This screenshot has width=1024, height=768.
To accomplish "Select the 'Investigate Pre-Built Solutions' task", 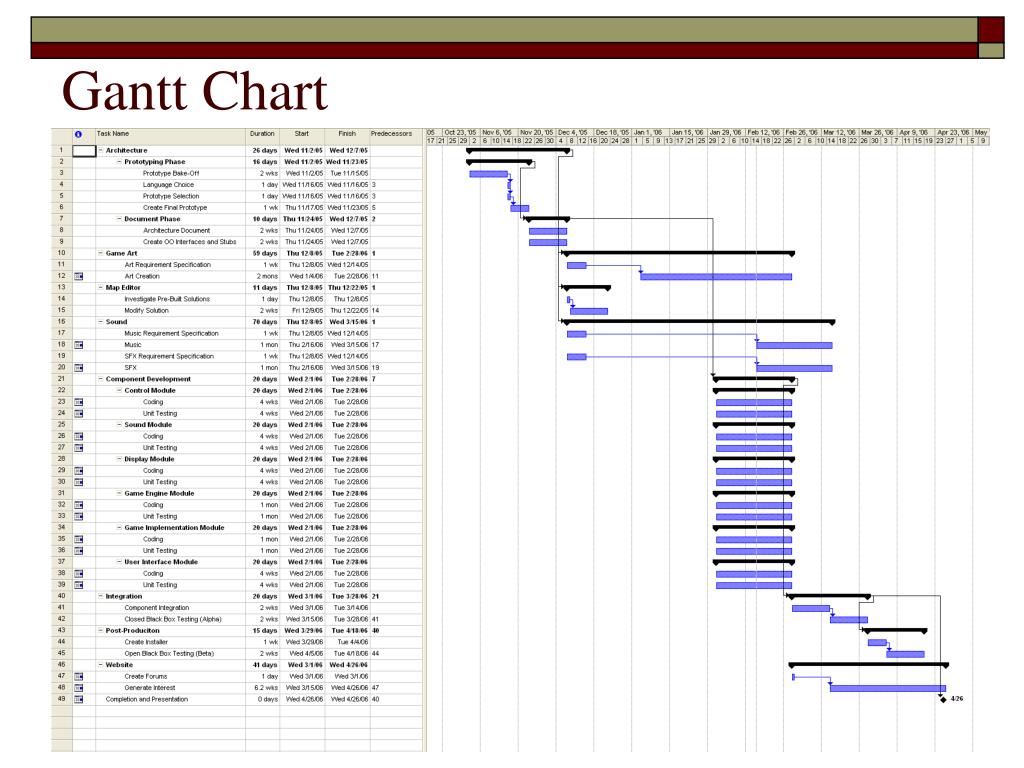I will [x=167, y=299].
